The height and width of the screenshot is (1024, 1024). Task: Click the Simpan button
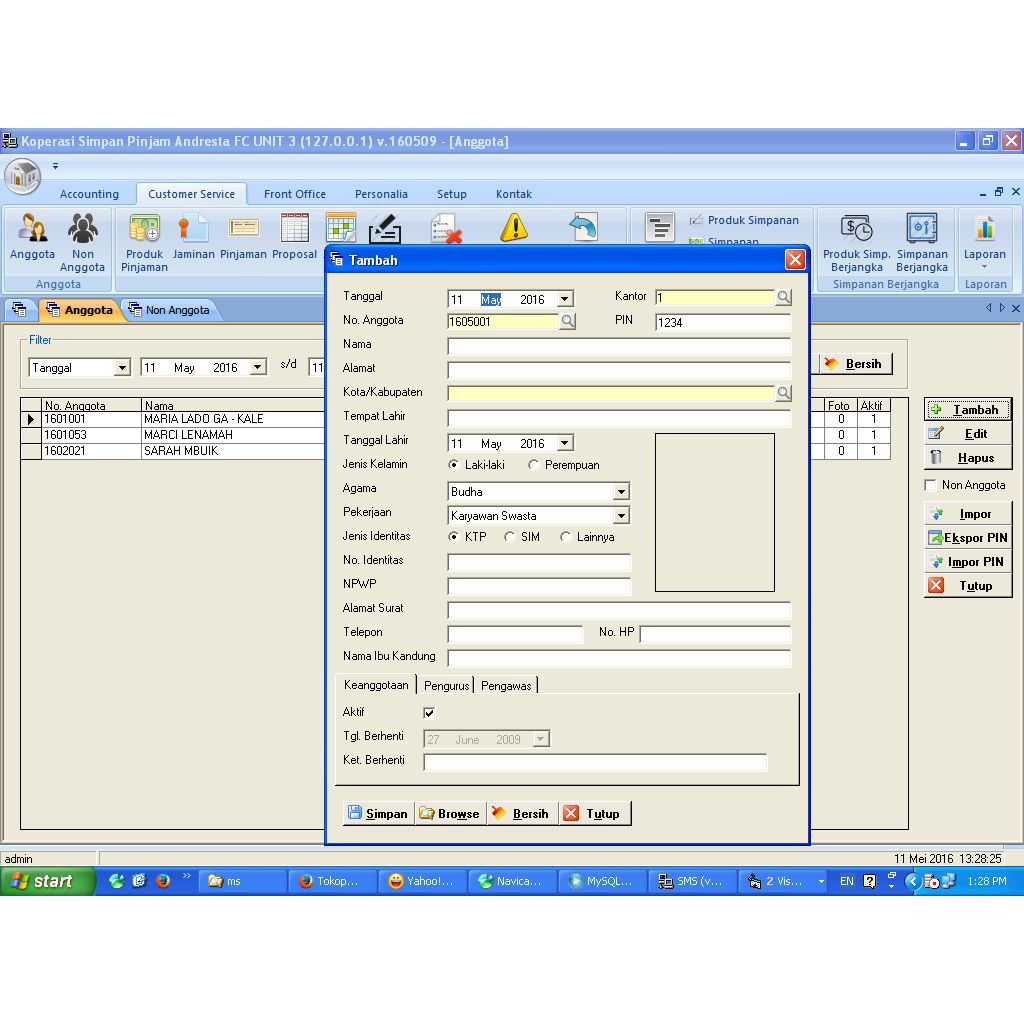(378, 814)
